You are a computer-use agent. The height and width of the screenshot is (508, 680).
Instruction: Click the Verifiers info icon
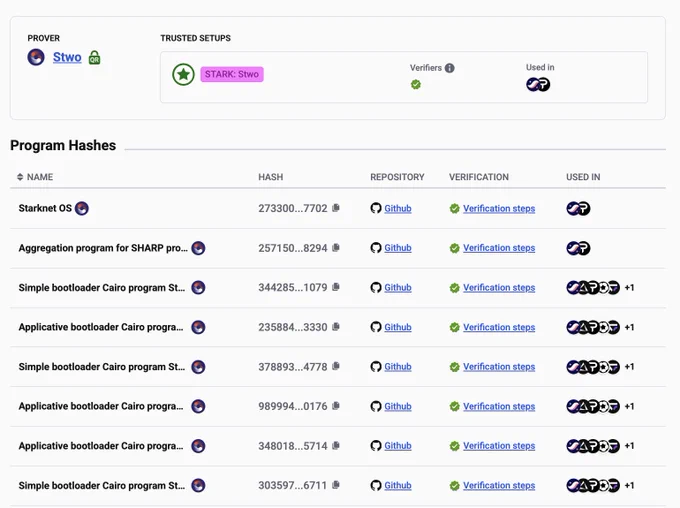point(450,68)
